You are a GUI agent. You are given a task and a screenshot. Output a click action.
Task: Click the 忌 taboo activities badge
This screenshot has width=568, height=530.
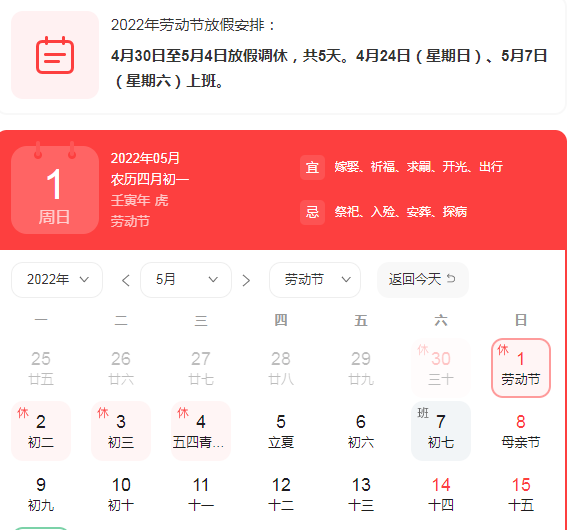pyautogui.click(x=312, y=212)
